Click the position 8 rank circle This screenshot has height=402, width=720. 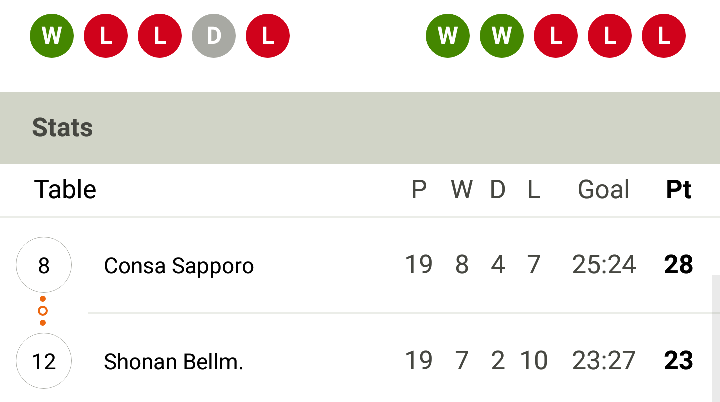tap(44, 265)
